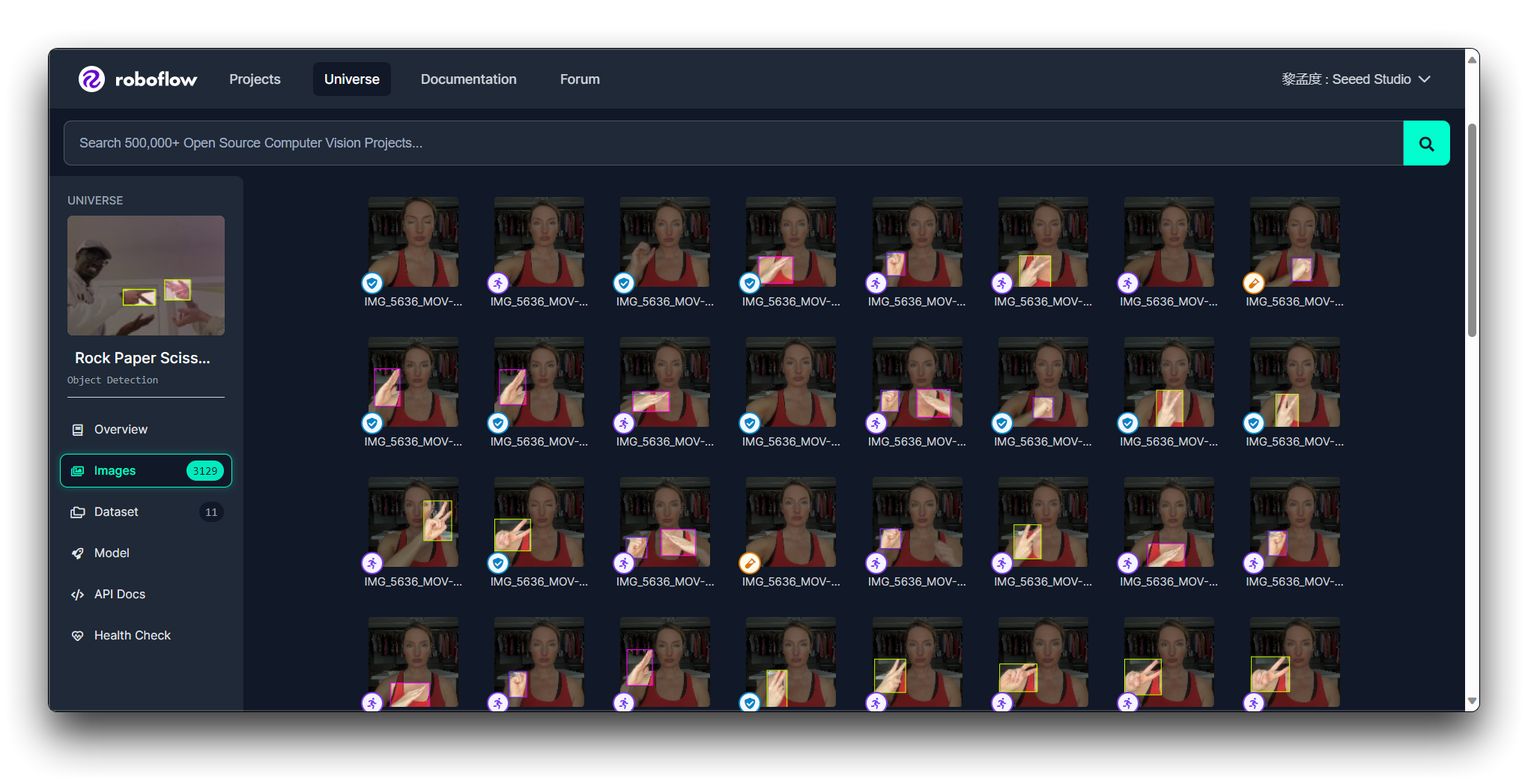The image size is (1528, 784).
Task: Select the Universe nav tab
Action: click(352, 79)
